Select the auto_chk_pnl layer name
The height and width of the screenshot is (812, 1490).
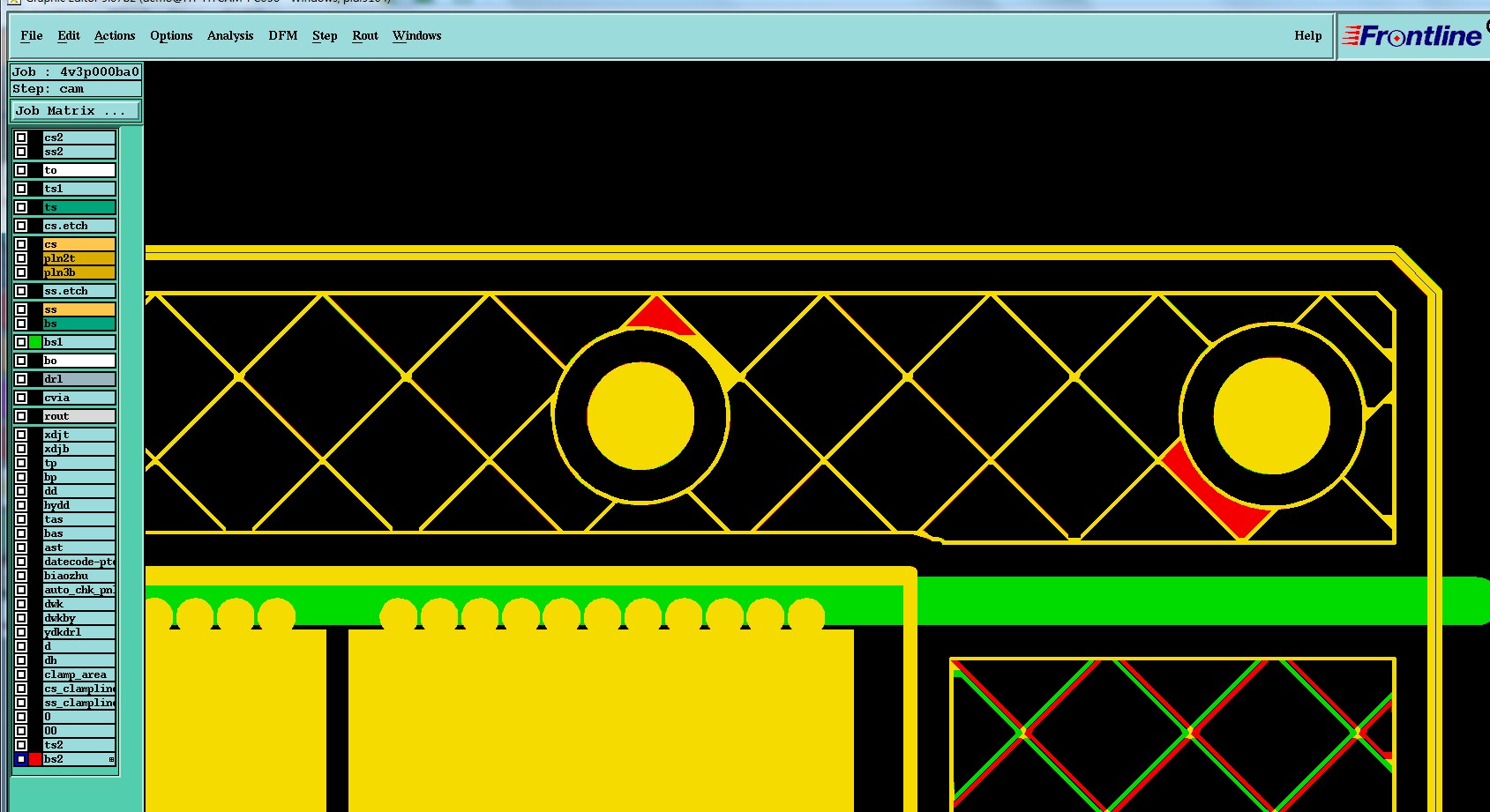point(79,590)
